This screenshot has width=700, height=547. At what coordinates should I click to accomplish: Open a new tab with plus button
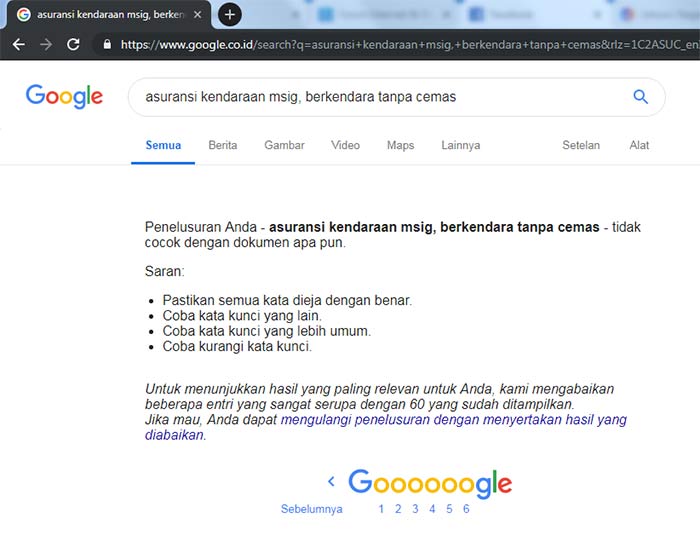coord(229,14)
